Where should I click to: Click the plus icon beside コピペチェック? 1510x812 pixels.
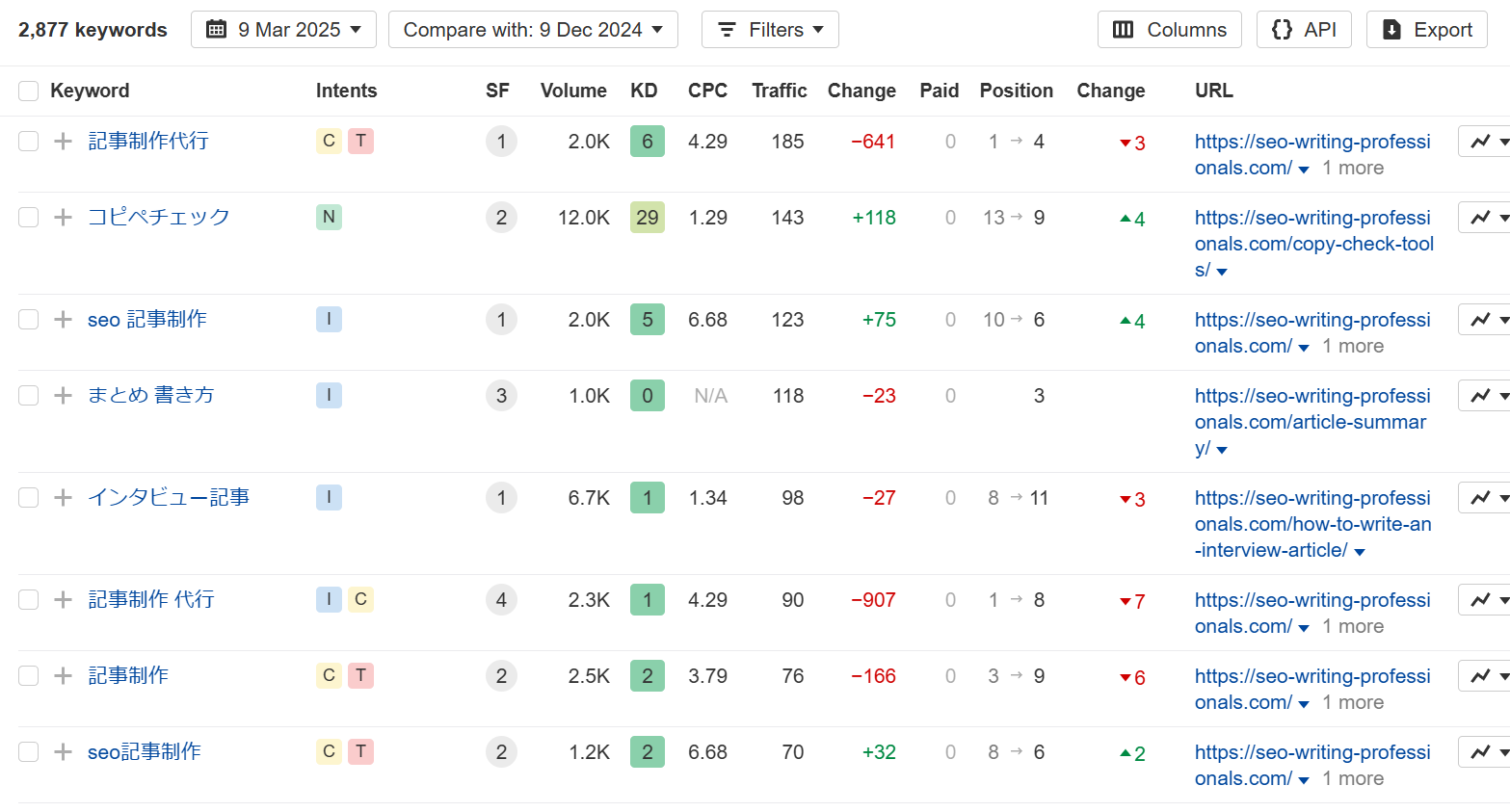tap(63, 218)
